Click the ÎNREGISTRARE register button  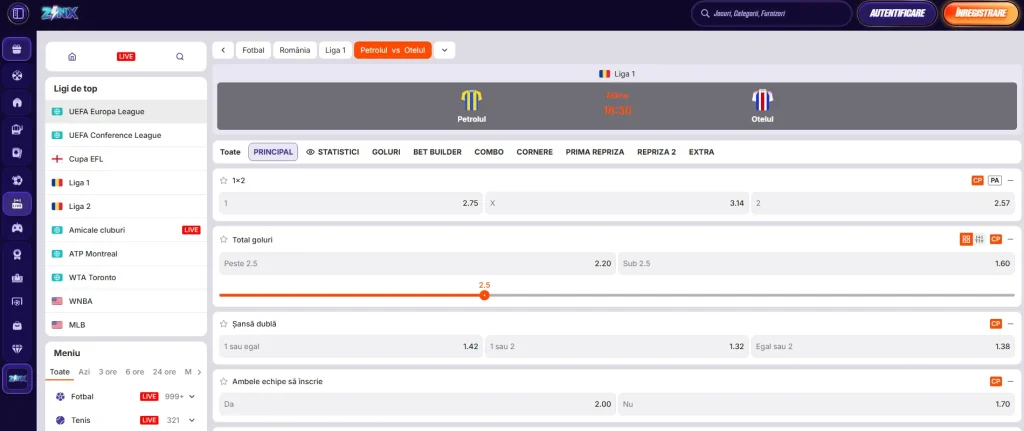pyautogui.click(x=981, y=13)
